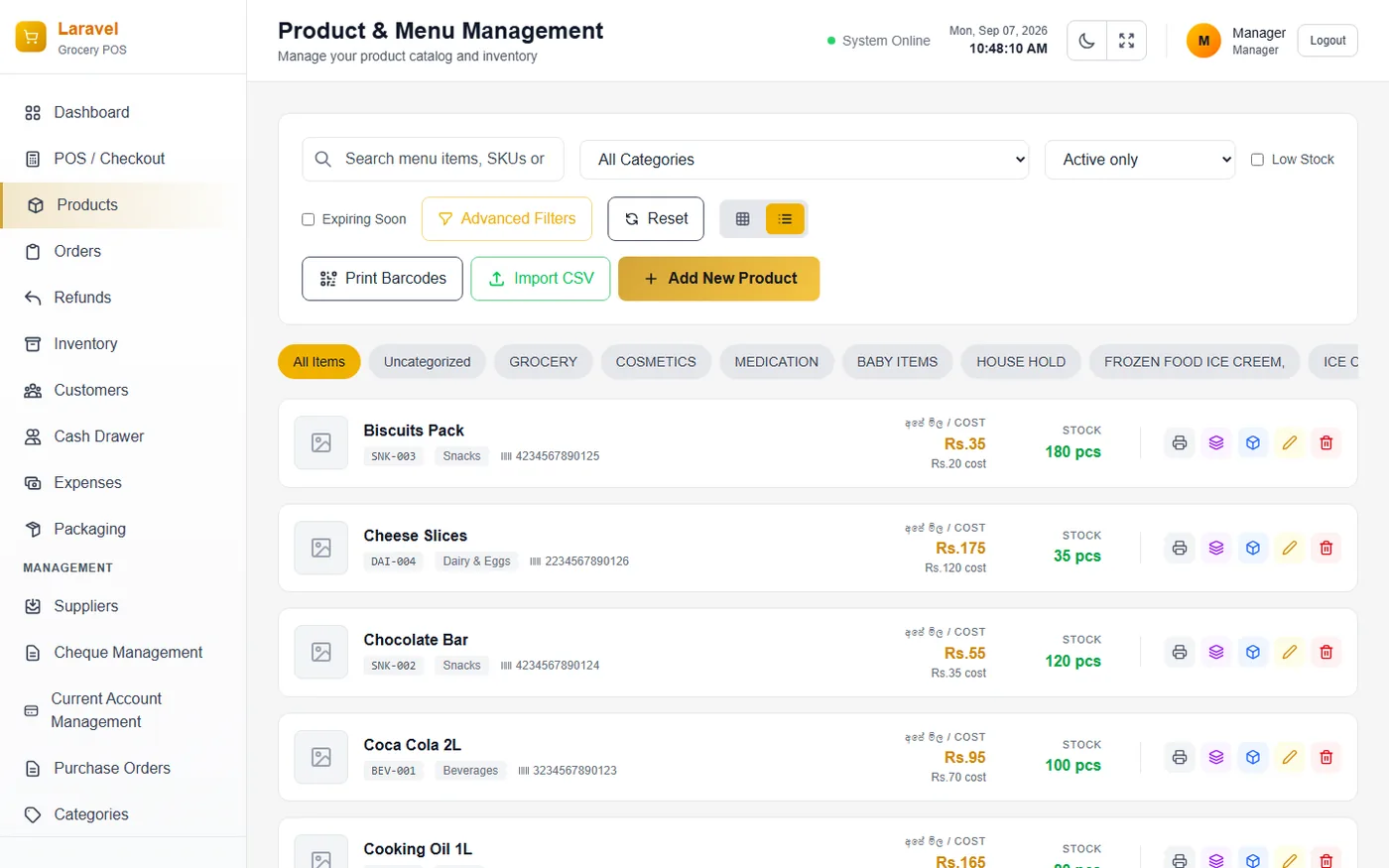Delete Biscuits Pack with trash icon
This screenshot has width=1389, height=868.
pyautogui.click(x=1326, y=443)
